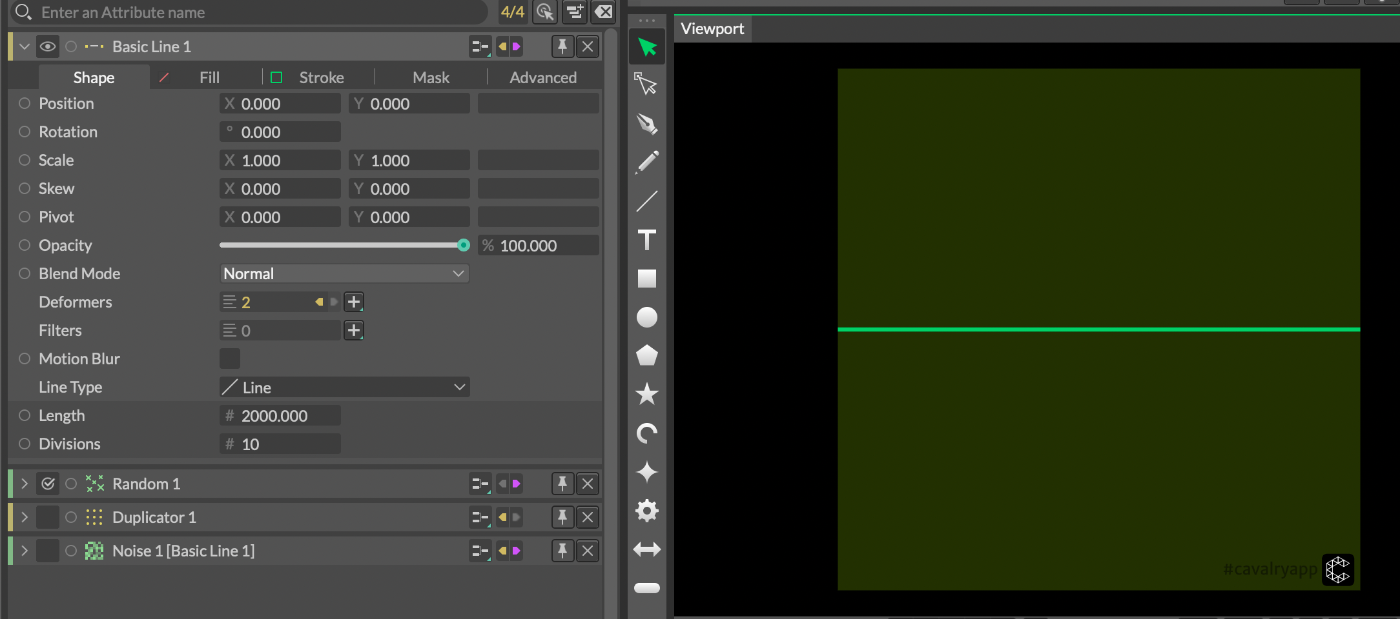1400x619 pixels.
Task: Add a deformer with plus button
Action: coord(354,302)
